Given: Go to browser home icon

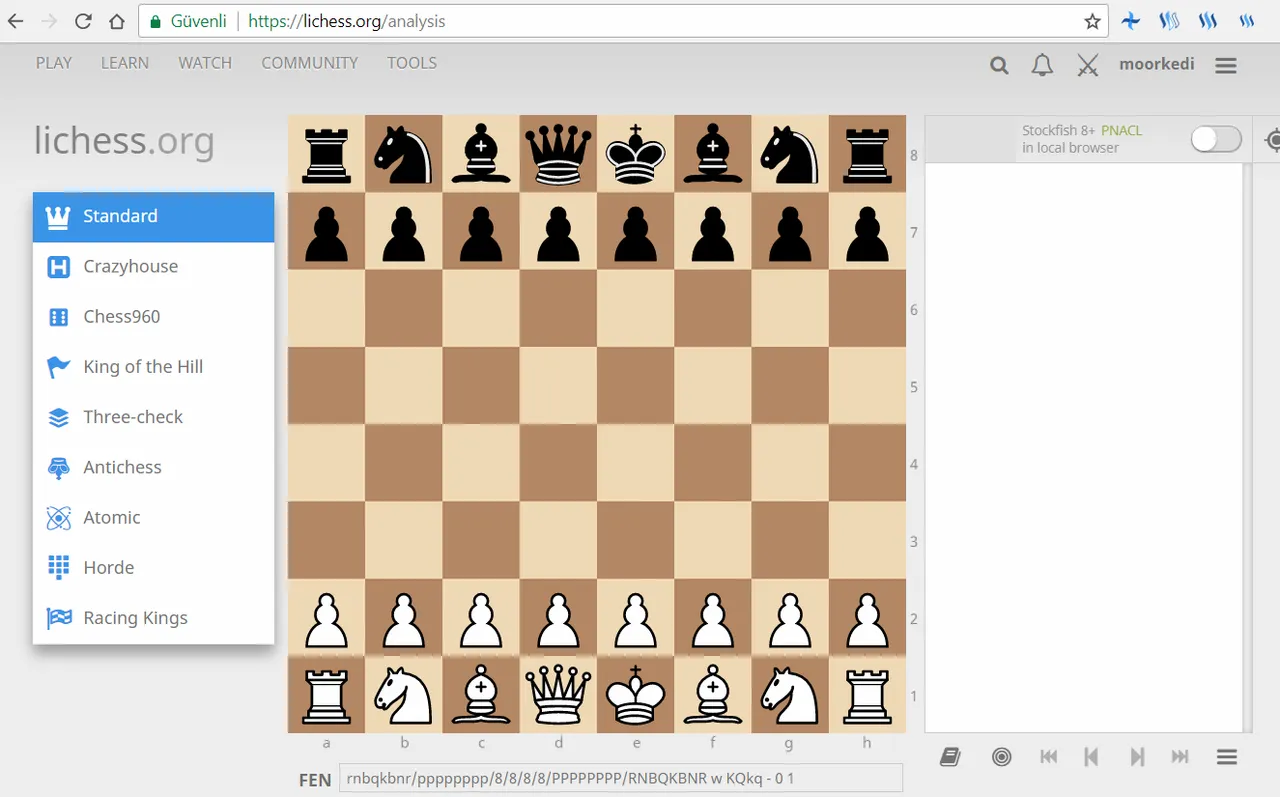Looking at the screenshot, I should [117, 21].
